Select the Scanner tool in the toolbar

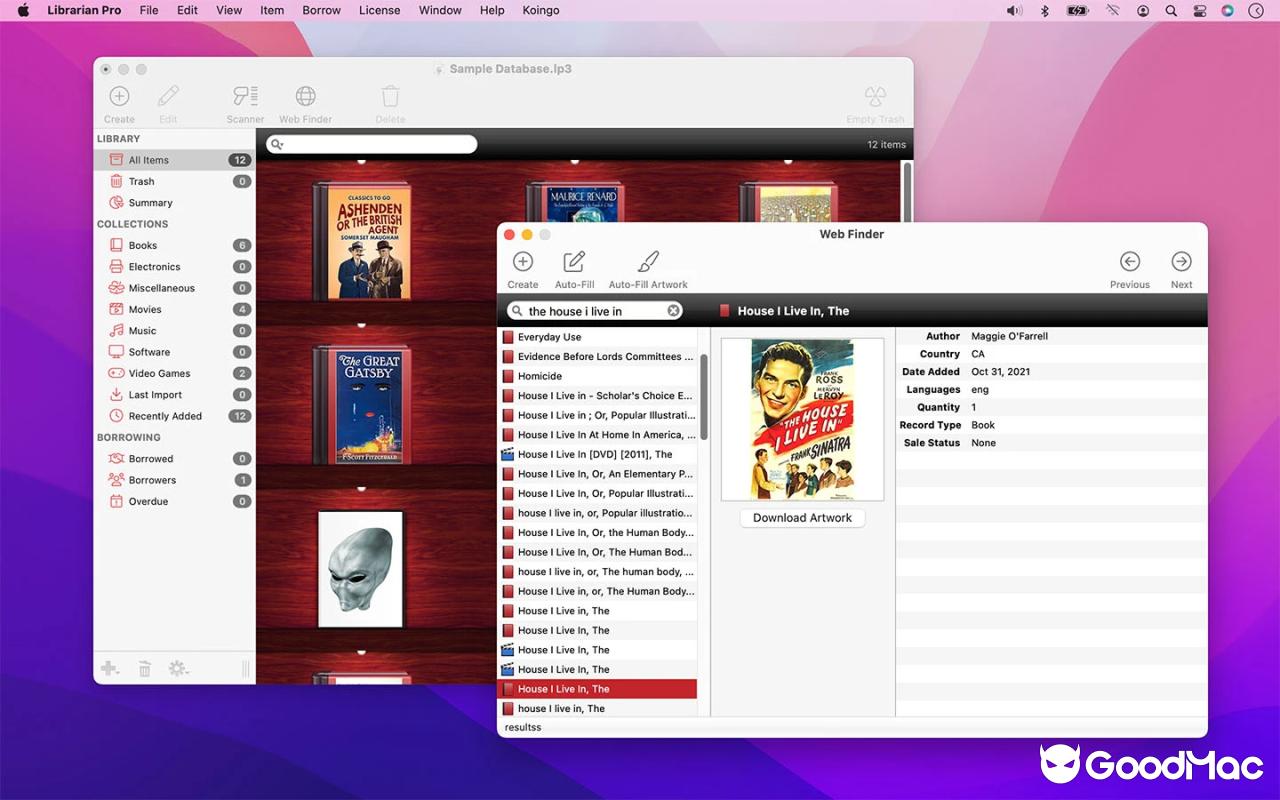click(245, 95)
